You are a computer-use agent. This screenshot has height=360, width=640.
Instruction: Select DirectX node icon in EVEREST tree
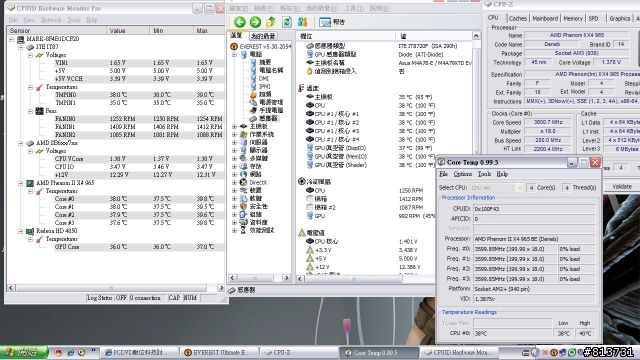click(x=244, y=182)
